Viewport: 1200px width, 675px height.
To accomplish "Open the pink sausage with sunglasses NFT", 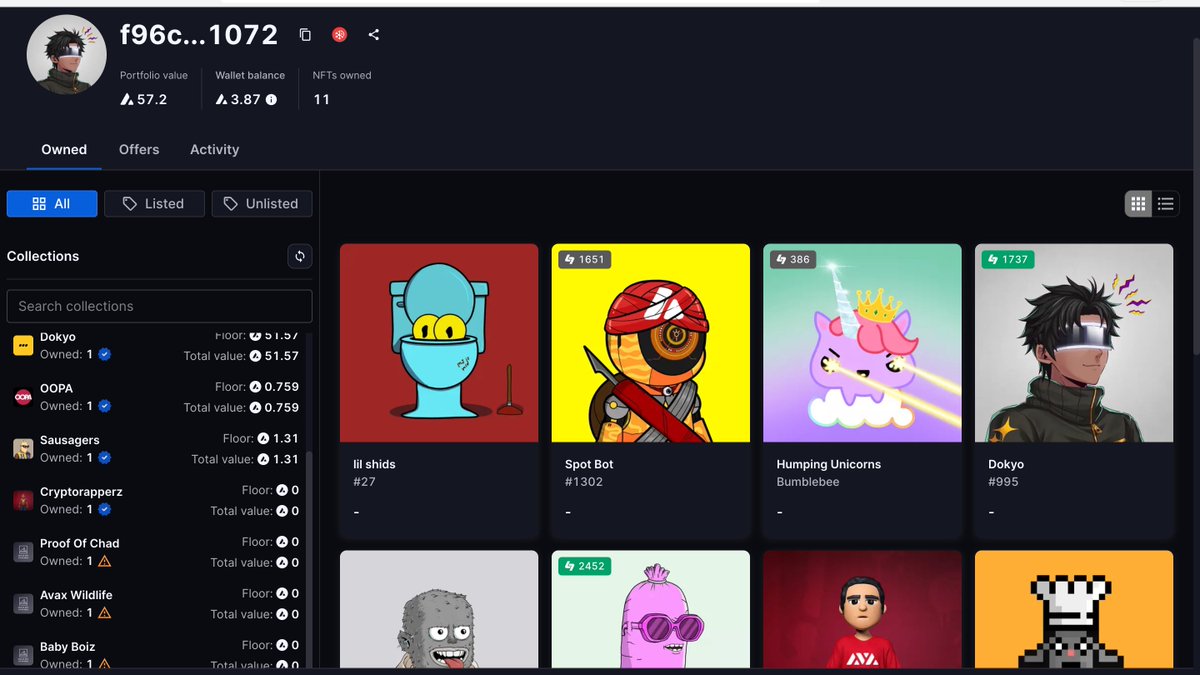I will (651, 609).
